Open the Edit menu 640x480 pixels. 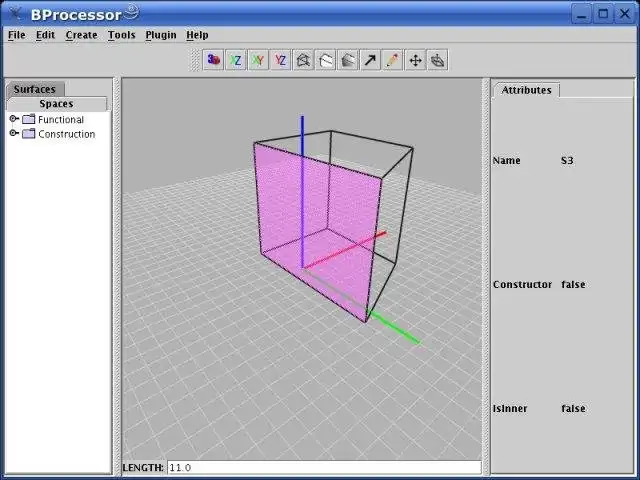click(x=45, y=35)
